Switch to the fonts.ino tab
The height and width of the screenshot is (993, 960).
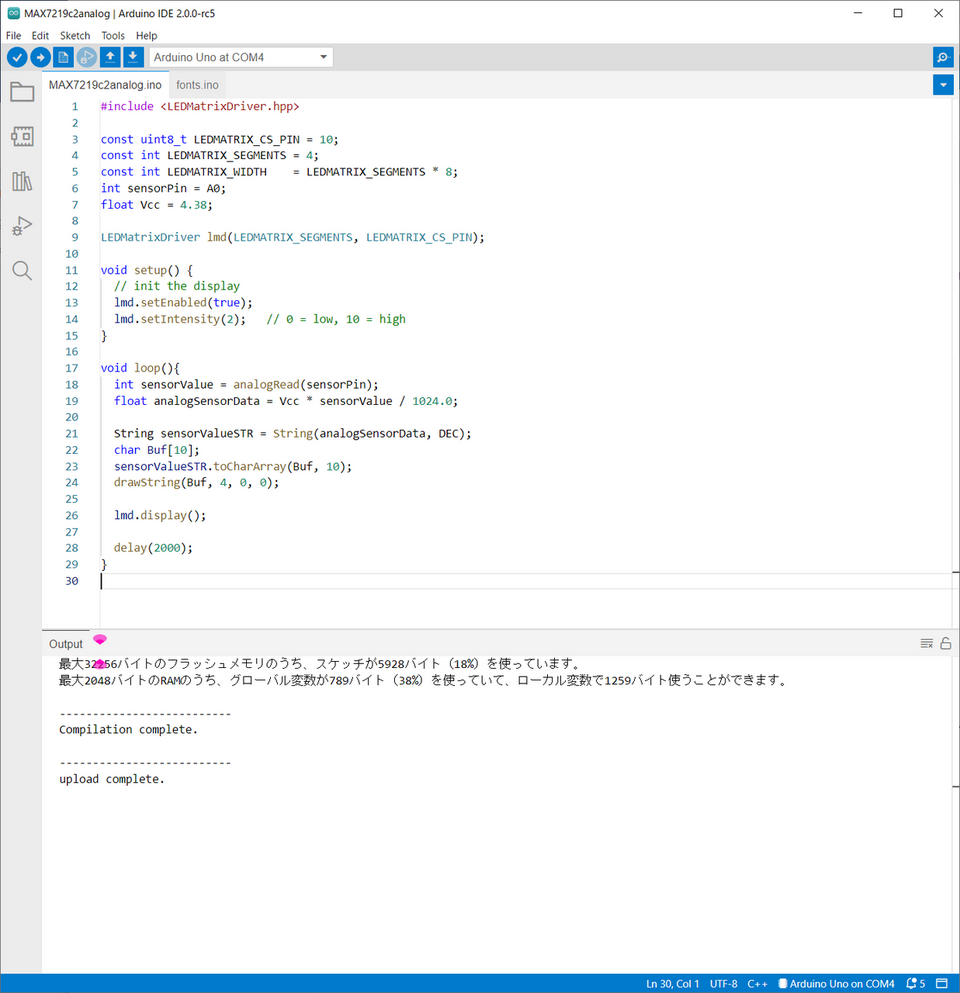(197, 85)
